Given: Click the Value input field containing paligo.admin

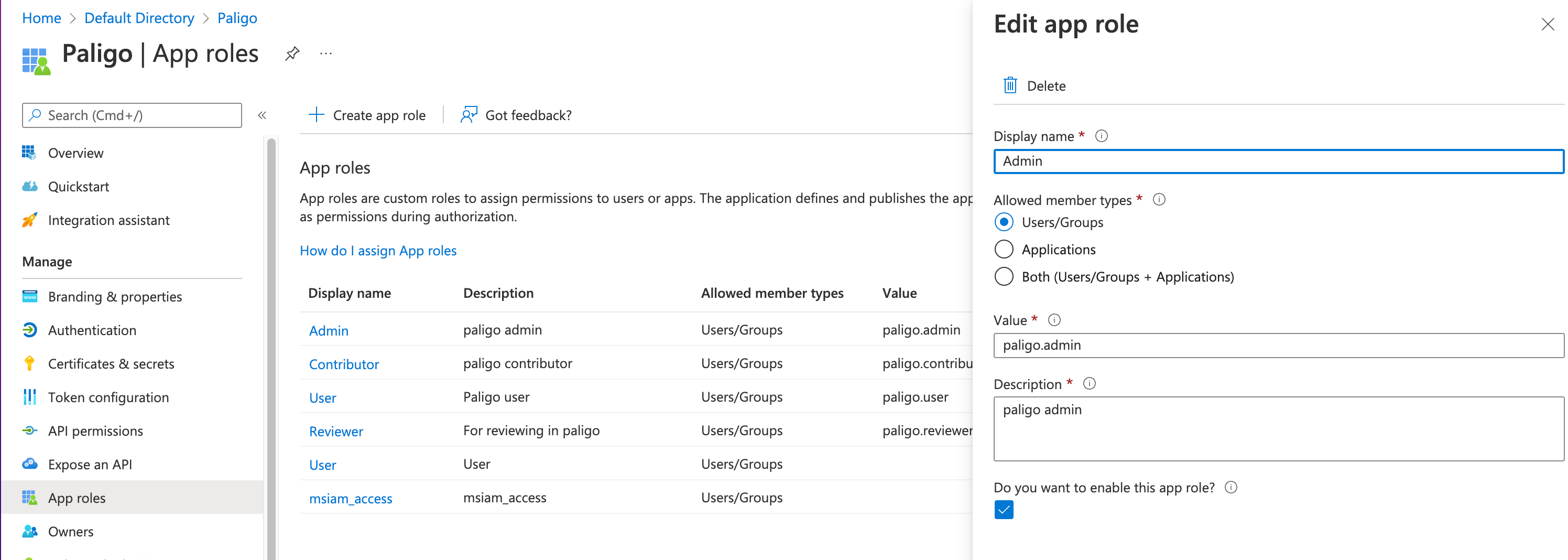Looking at the screenshot, I should [x=1278, y=345].
